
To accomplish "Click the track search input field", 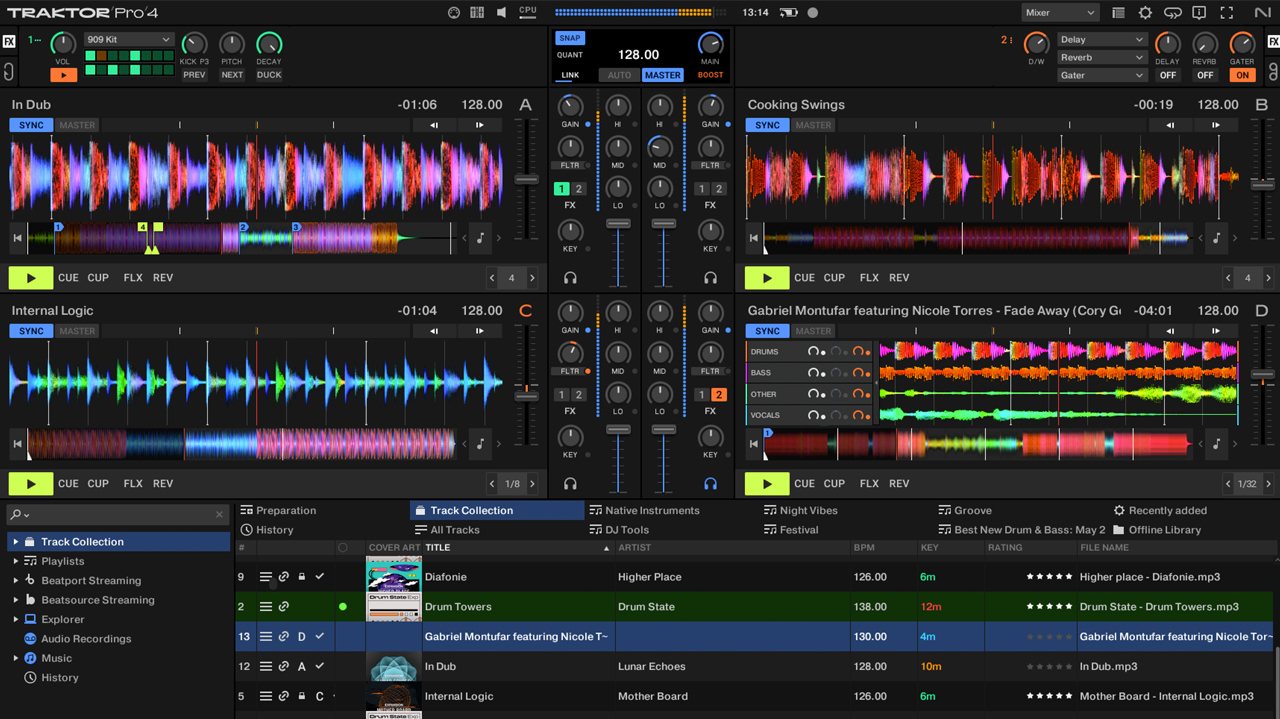I will pyautogui.click(x=118, y=514).
